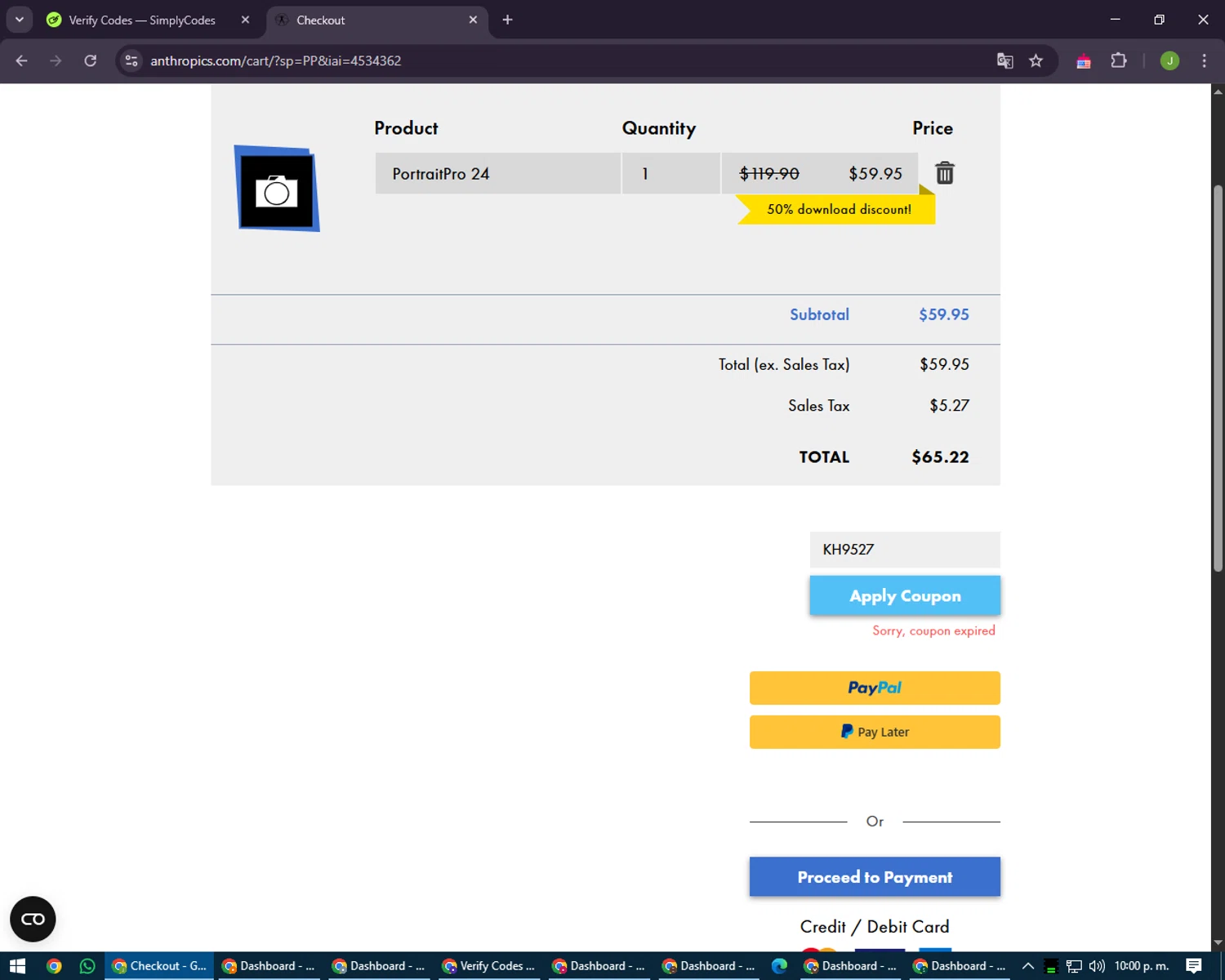Click the "50% download discount!" banner

tap(839, 209)
